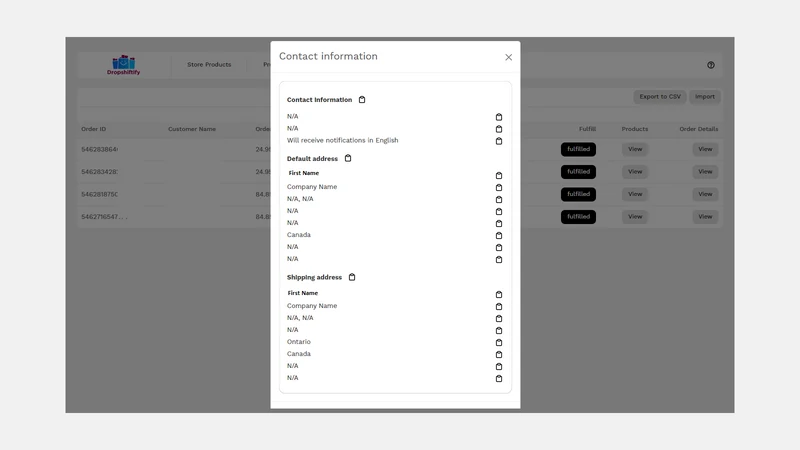The width and height of the screenshot is (800, 450).
Task: Copy the whole Default address section
Action: [348, 158]
